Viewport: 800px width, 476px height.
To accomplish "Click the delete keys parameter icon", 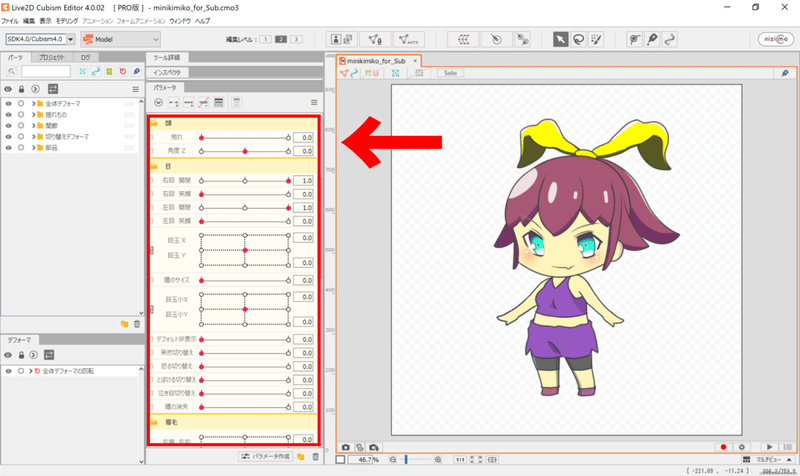I will 204,103.
